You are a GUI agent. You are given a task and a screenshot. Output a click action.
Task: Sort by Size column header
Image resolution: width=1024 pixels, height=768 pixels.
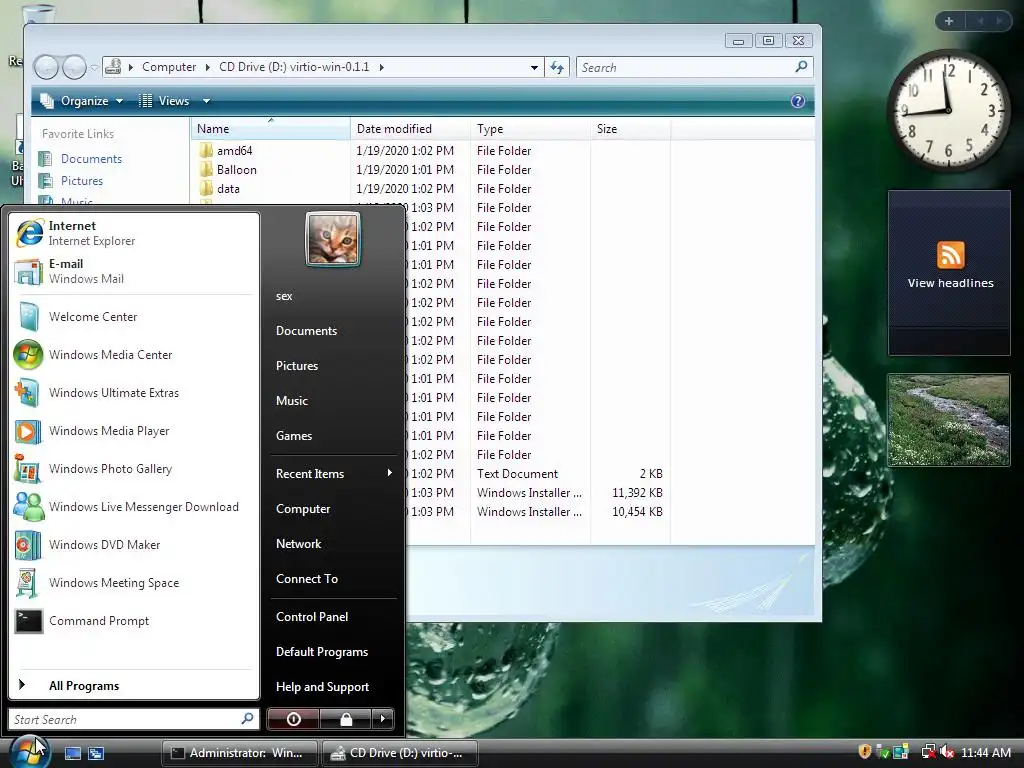click(630, 129)
